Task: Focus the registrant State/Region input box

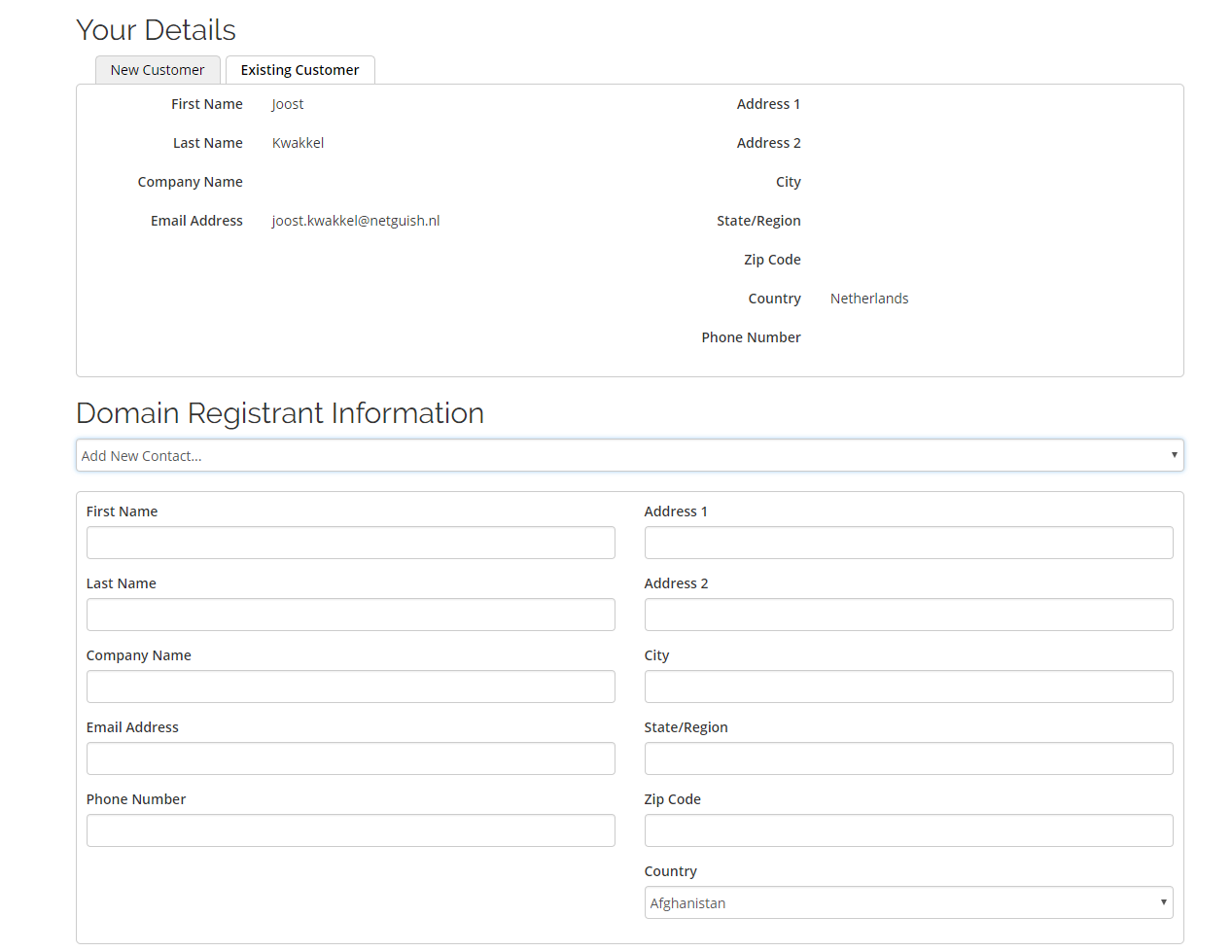Action: click(x=907, y=758)
